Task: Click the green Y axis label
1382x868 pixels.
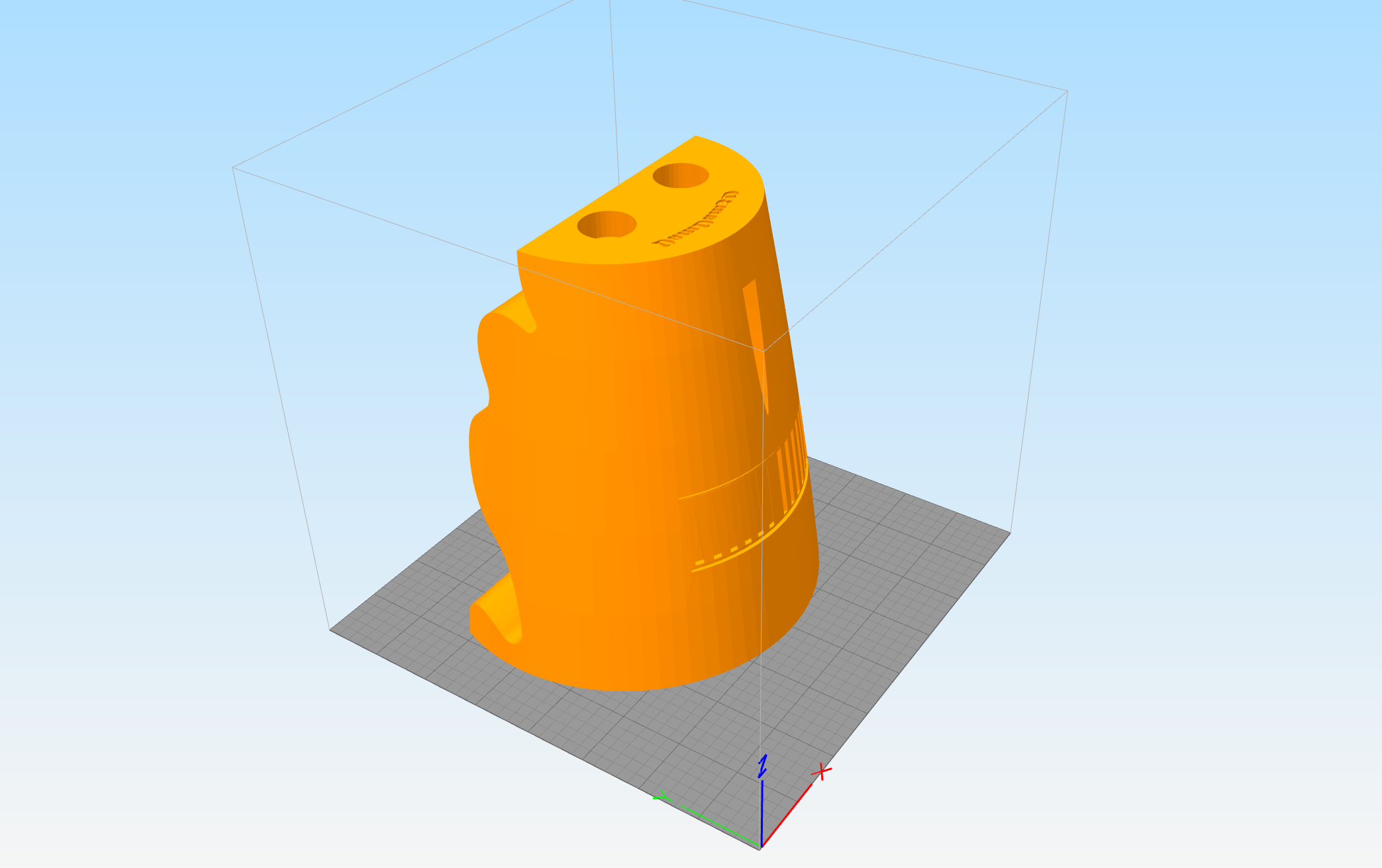Action: (x=662, y=796)
